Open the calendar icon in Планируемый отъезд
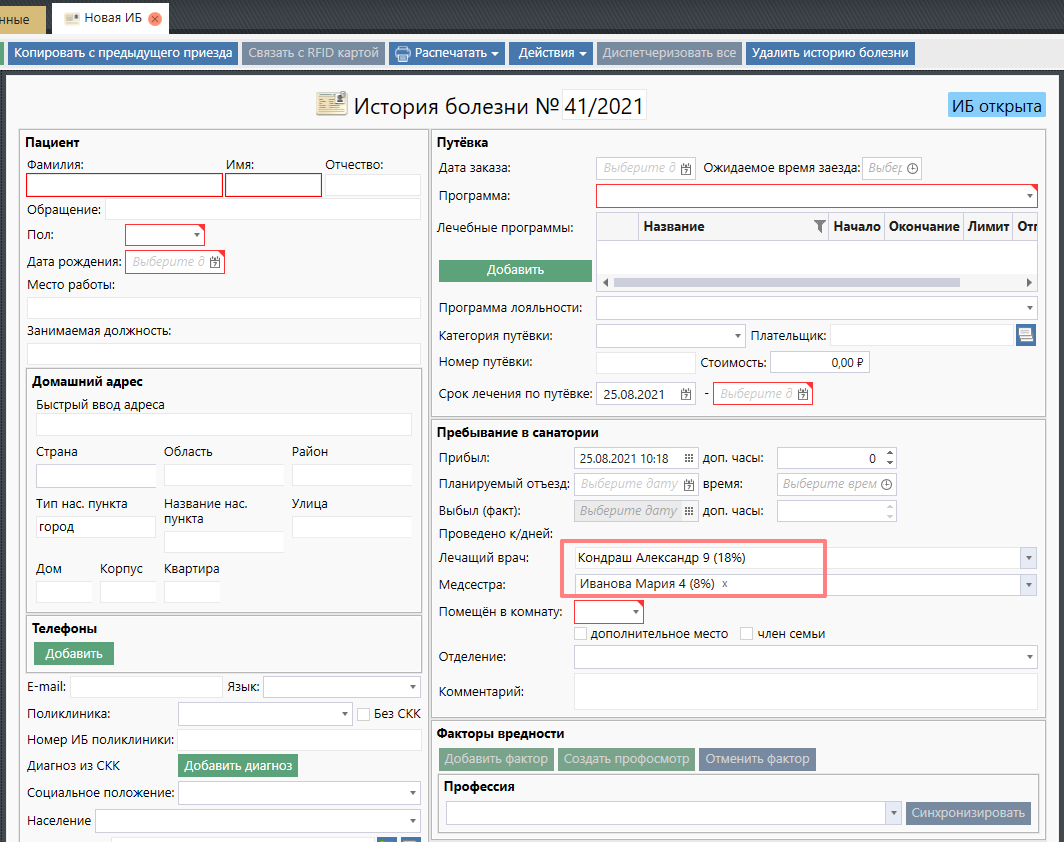This screenshot has height=842, width=1064. point(688,484)
